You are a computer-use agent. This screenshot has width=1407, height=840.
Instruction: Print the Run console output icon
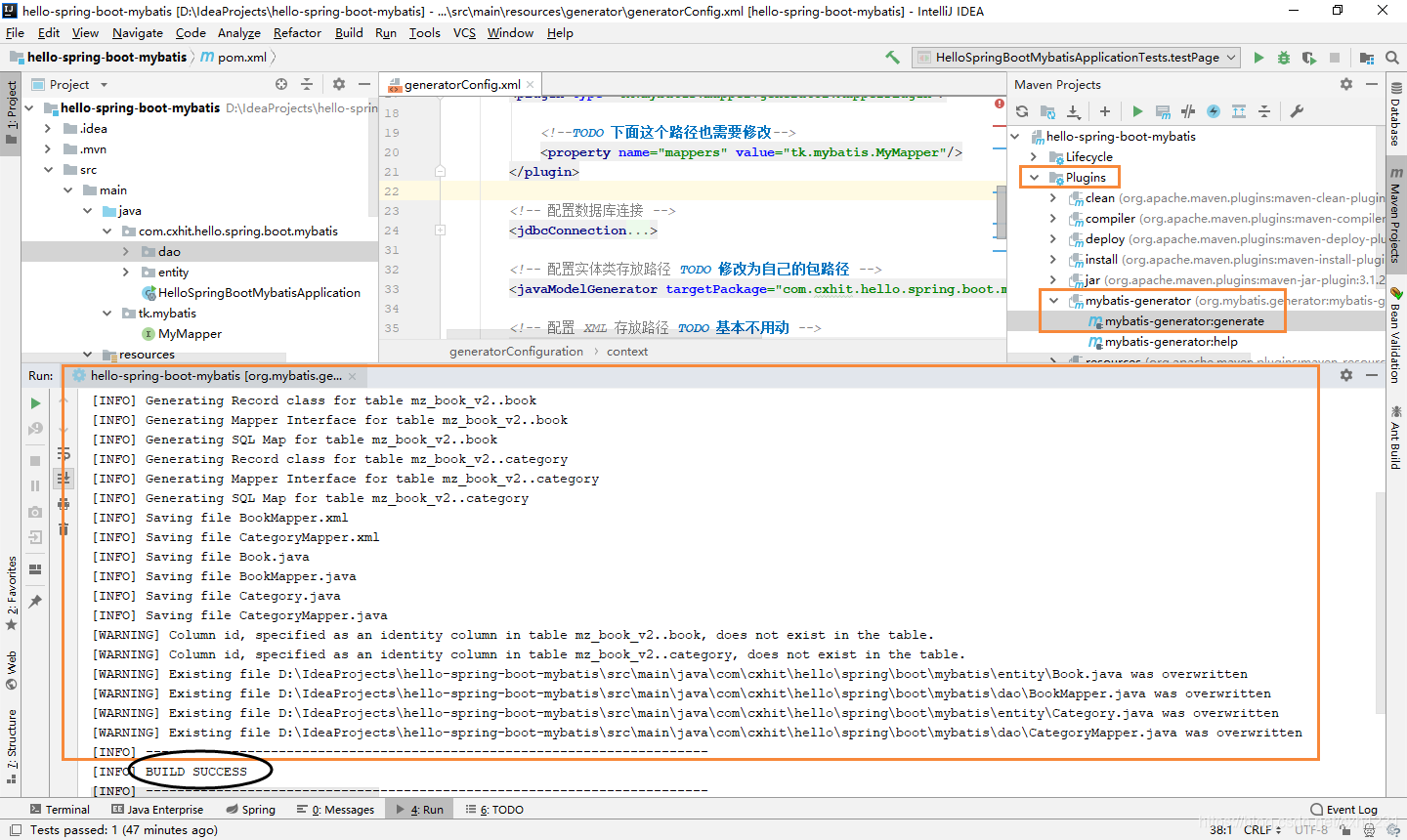(64, 504)
